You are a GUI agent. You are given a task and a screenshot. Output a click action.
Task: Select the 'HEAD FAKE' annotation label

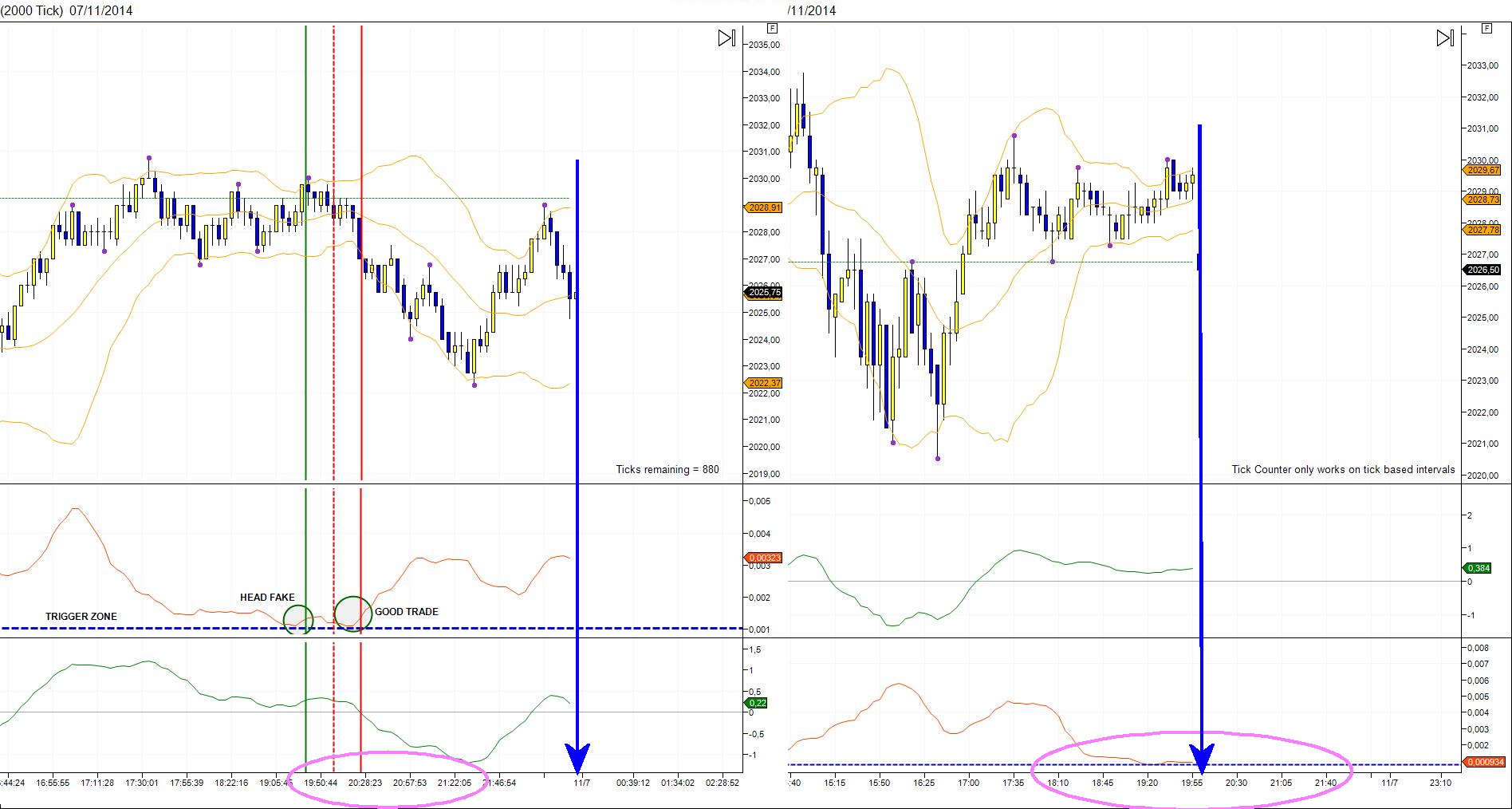coord(267,598)
